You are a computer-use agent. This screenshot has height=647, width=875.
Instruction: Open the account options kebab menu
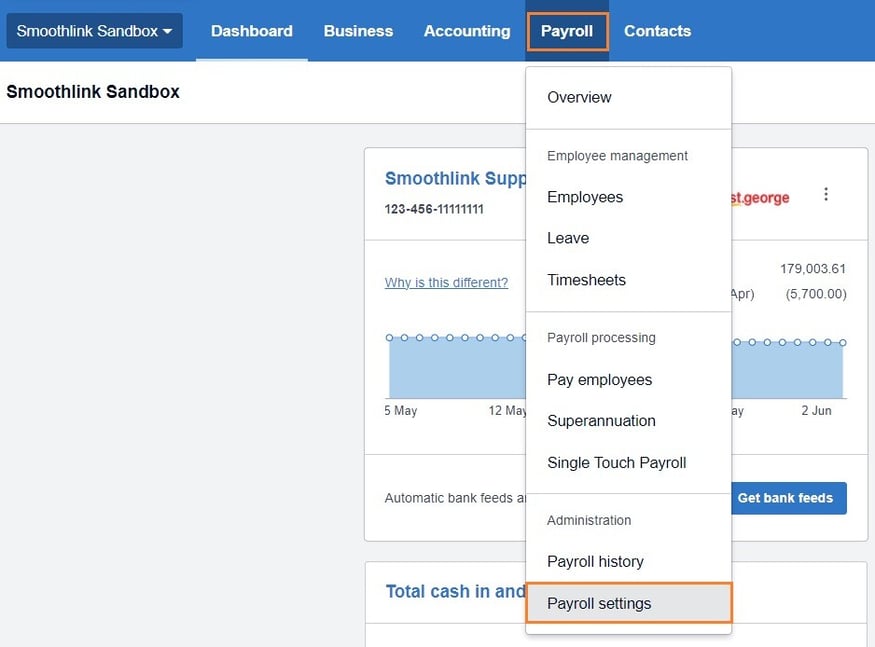826,194
